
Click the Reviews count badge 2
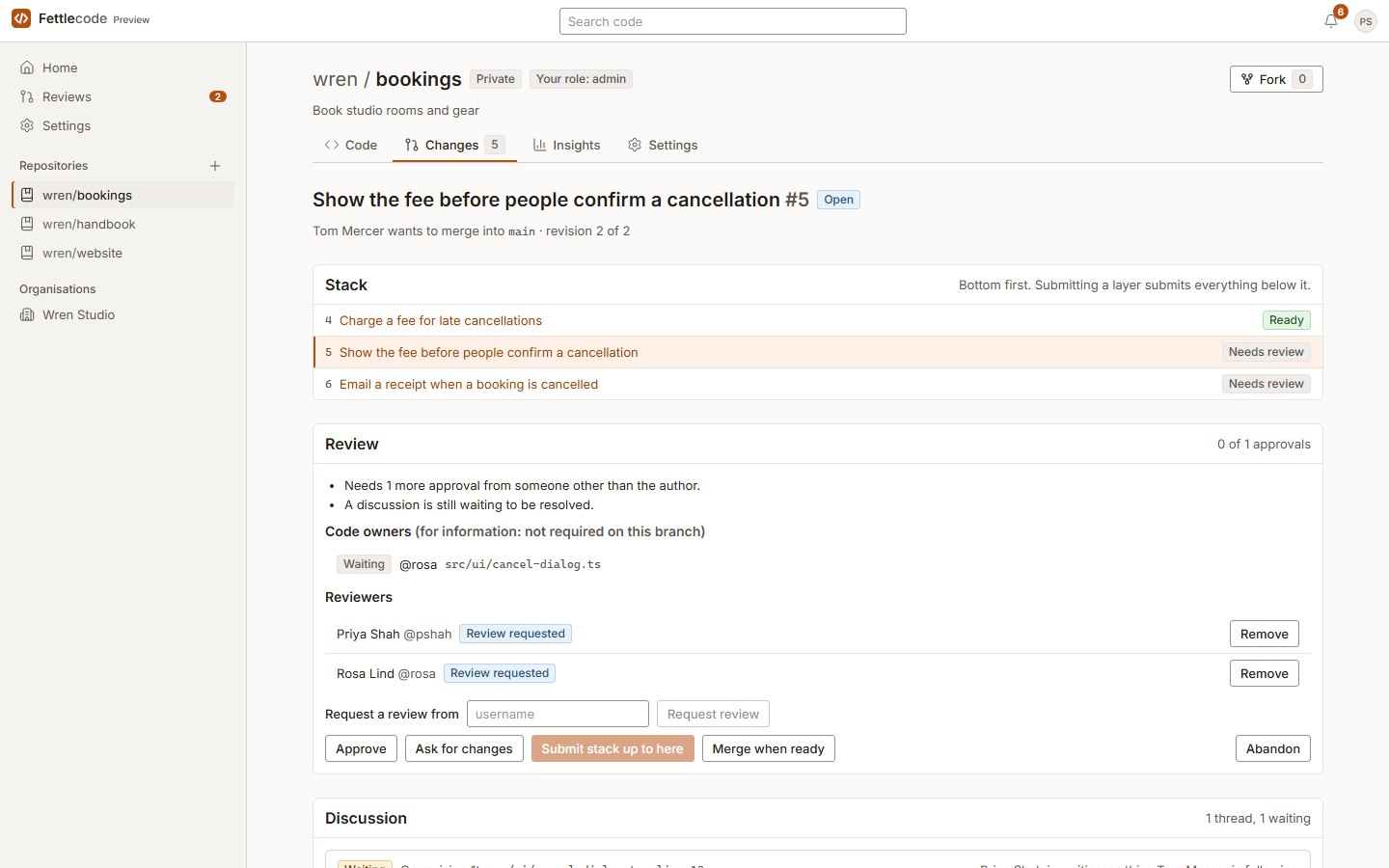(x=218, y=96)
